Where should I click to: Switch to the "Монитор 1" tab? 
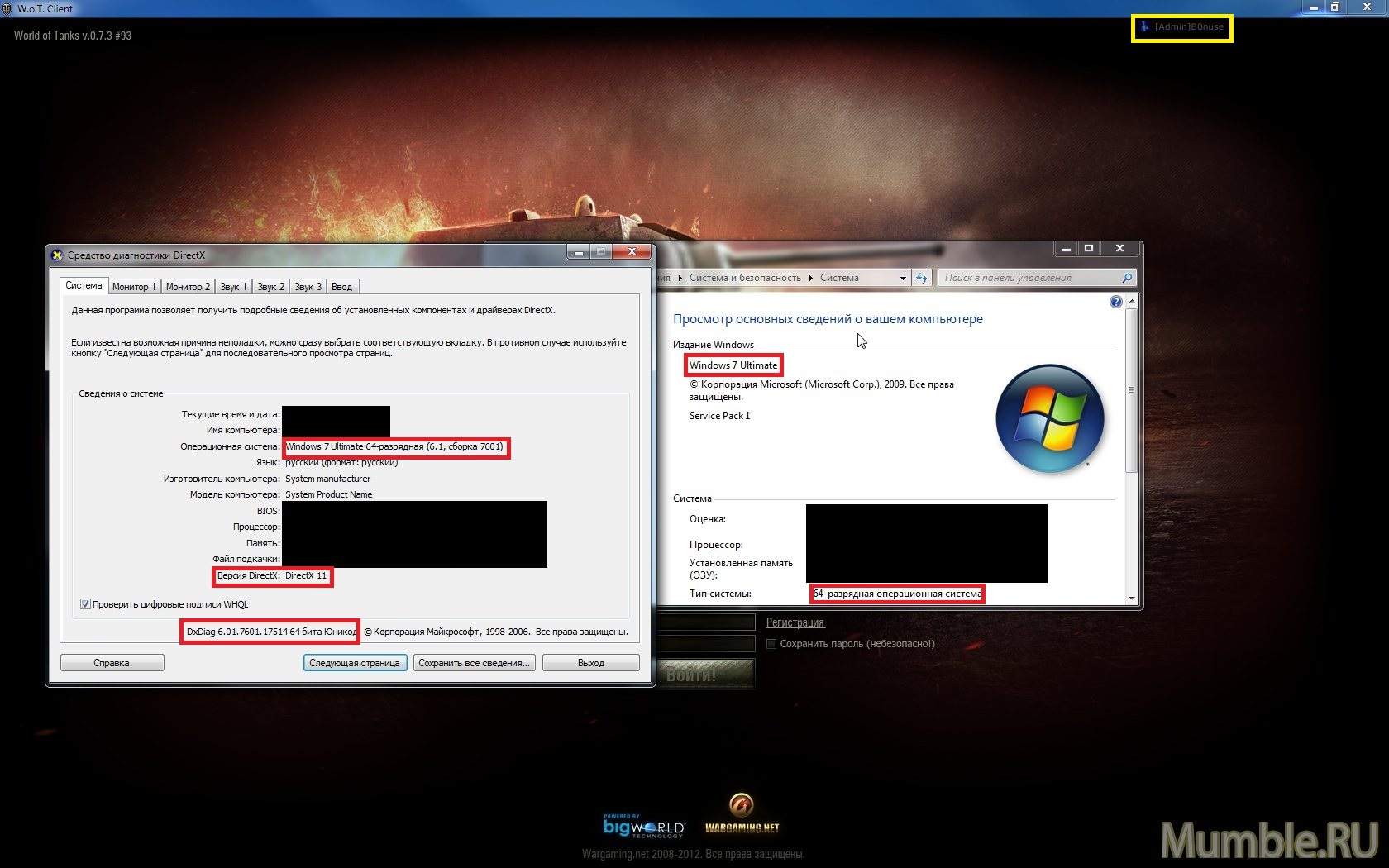(x=134, y=287)
